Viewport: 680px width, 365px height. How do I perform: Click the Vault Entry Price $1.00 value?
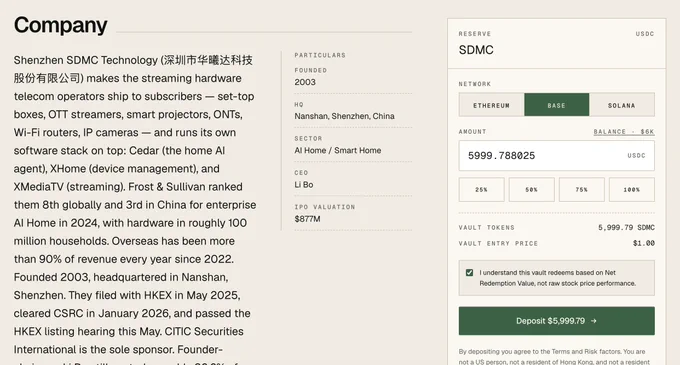(x=644, y=243)
